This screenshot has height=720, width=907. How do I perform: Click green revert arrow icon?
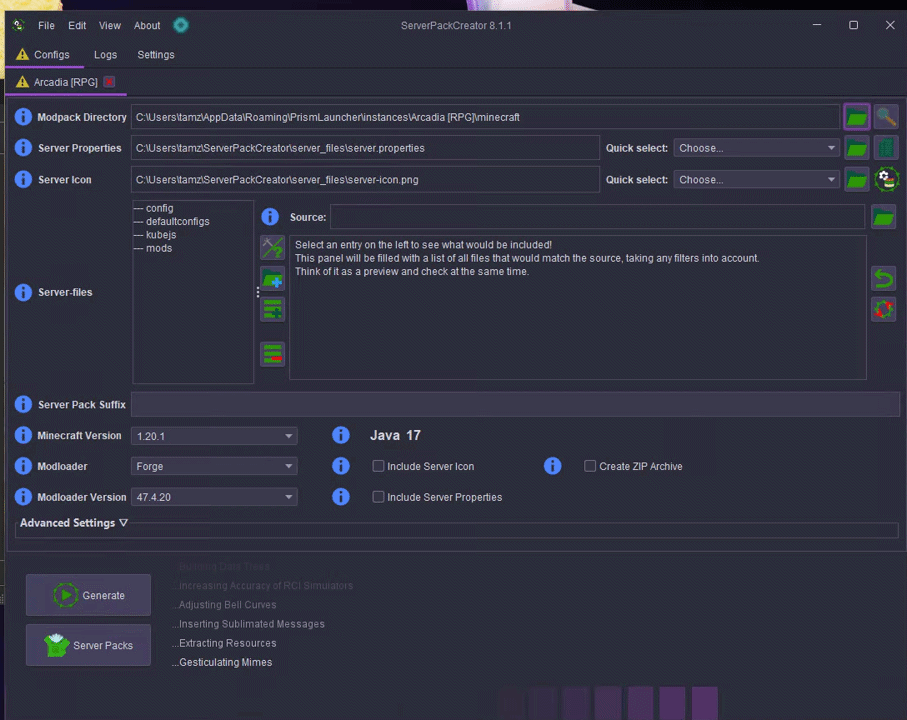coord(883,279)
